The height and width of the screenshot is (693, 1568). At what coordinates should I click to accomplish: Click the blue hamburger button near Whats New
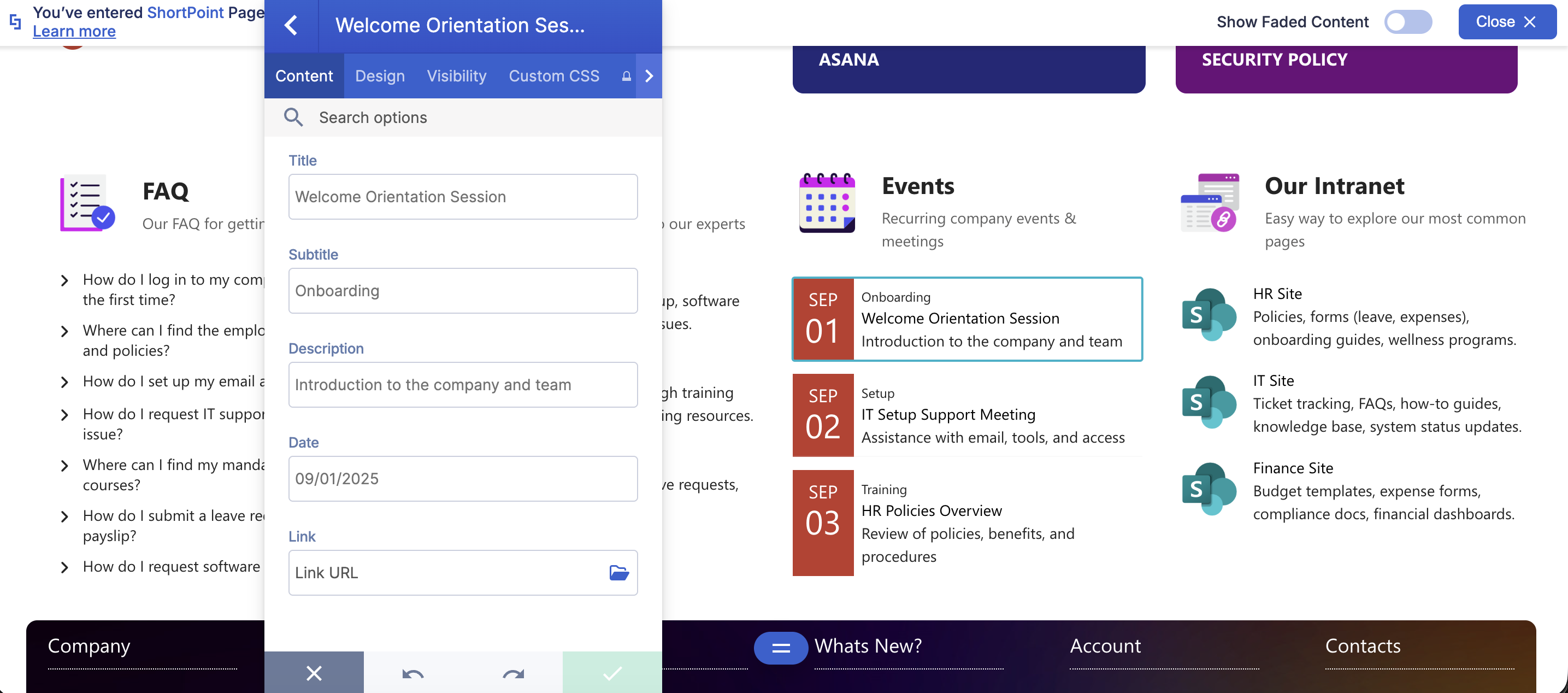780,647
